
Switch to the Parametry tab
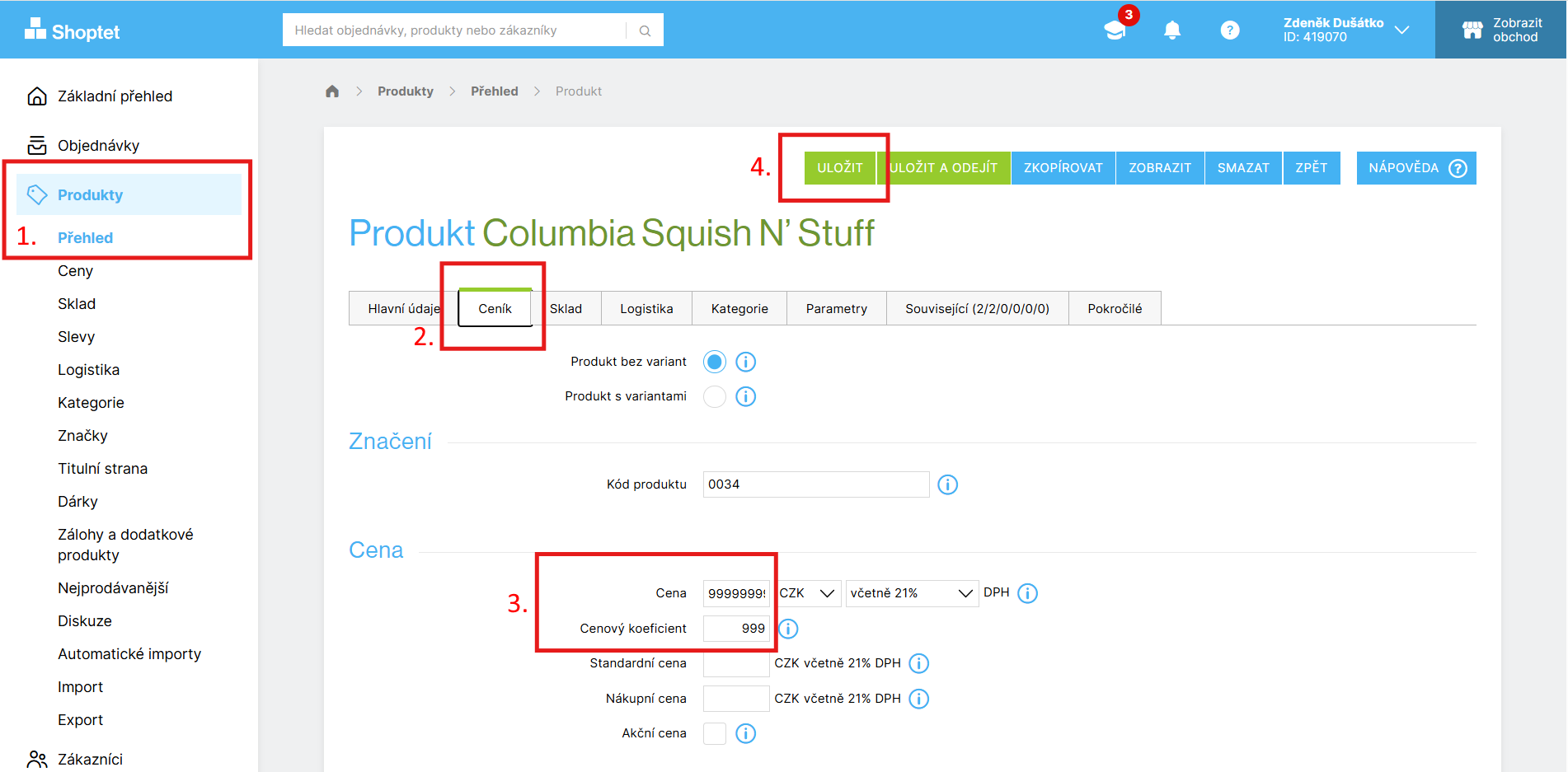tap(837, 308)
